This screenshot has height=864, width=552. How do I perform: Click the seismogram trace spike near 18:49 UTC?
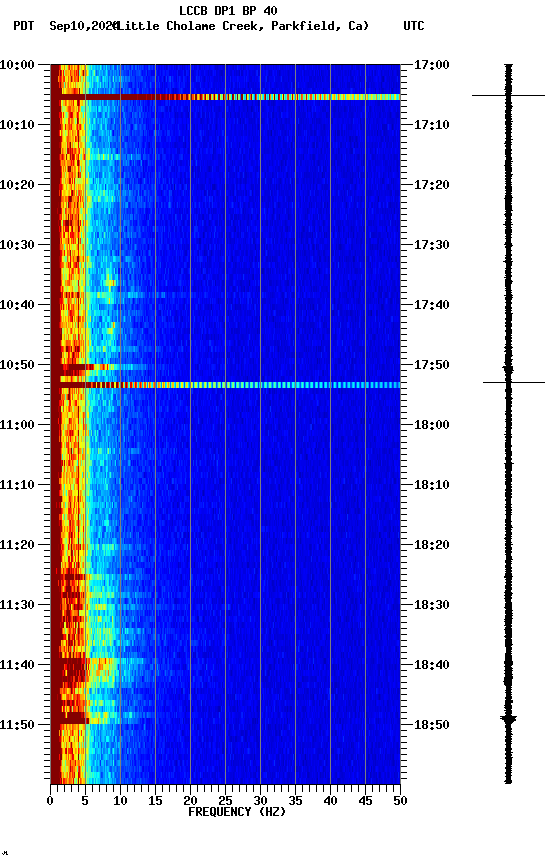pyautogui.click(x=508, y=719)
